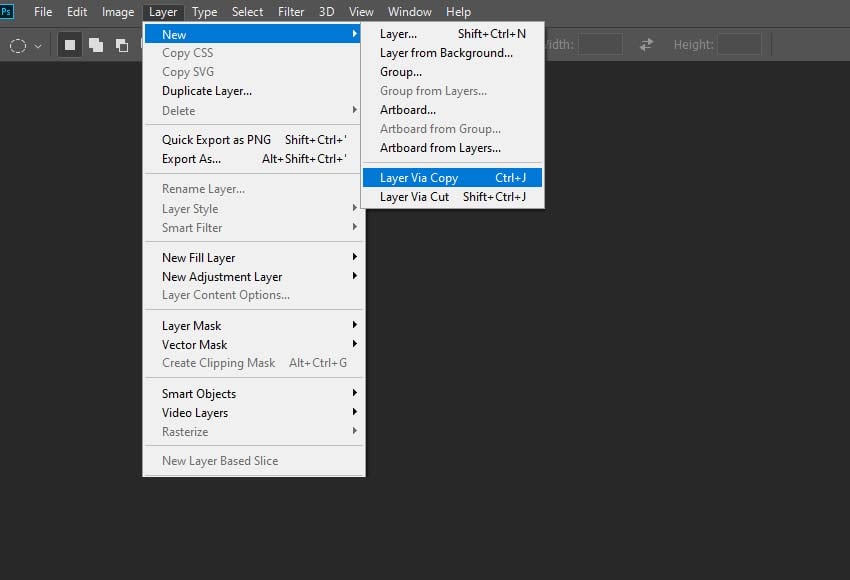Click Create Clipping Mask entry
850x580 pixels.
coord(253,363)
